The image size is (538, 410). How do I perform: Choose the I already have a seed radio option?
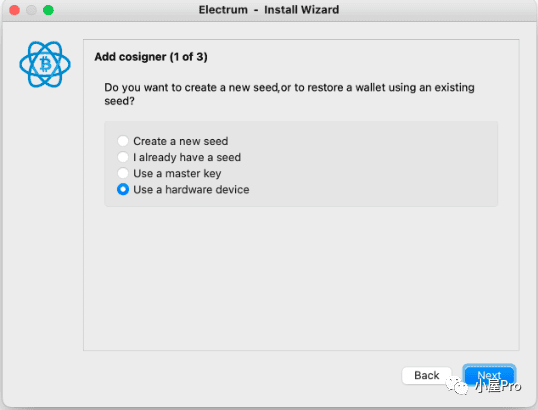pos(123,157)
